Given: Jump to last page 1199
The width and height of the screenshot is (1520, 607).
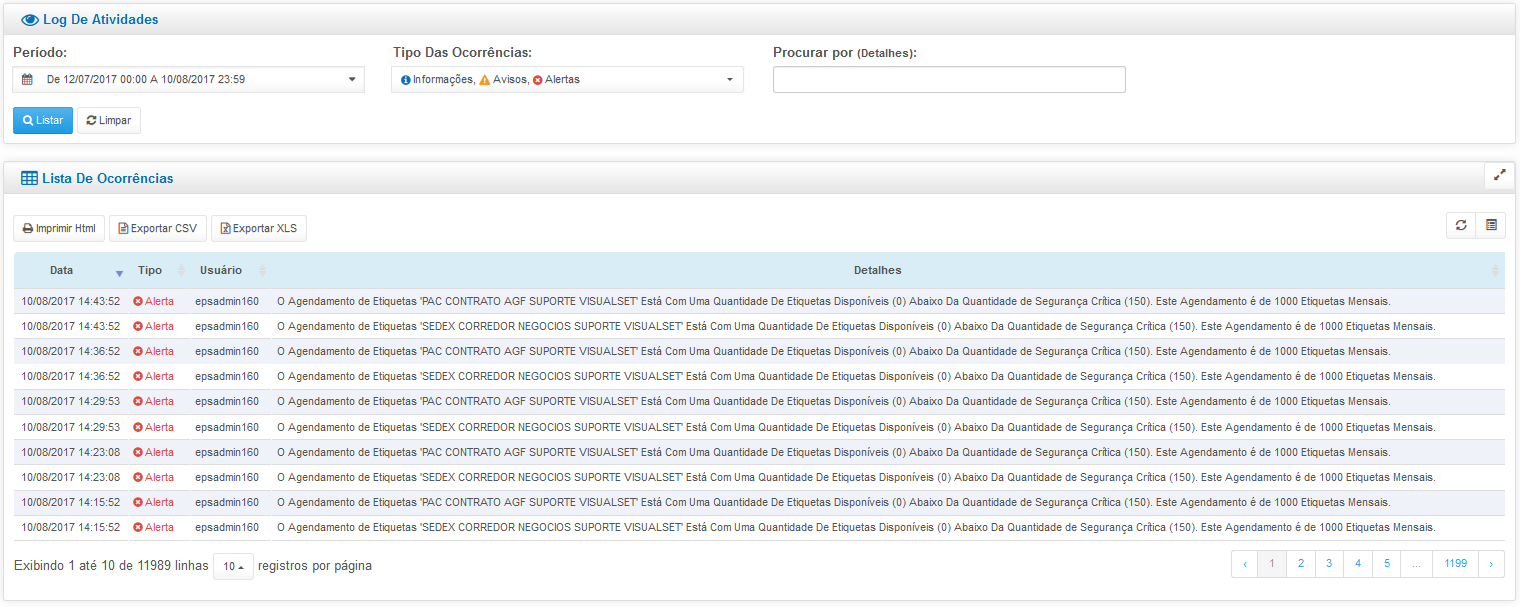Looking at the screenshot, I should coord(1455,564).
